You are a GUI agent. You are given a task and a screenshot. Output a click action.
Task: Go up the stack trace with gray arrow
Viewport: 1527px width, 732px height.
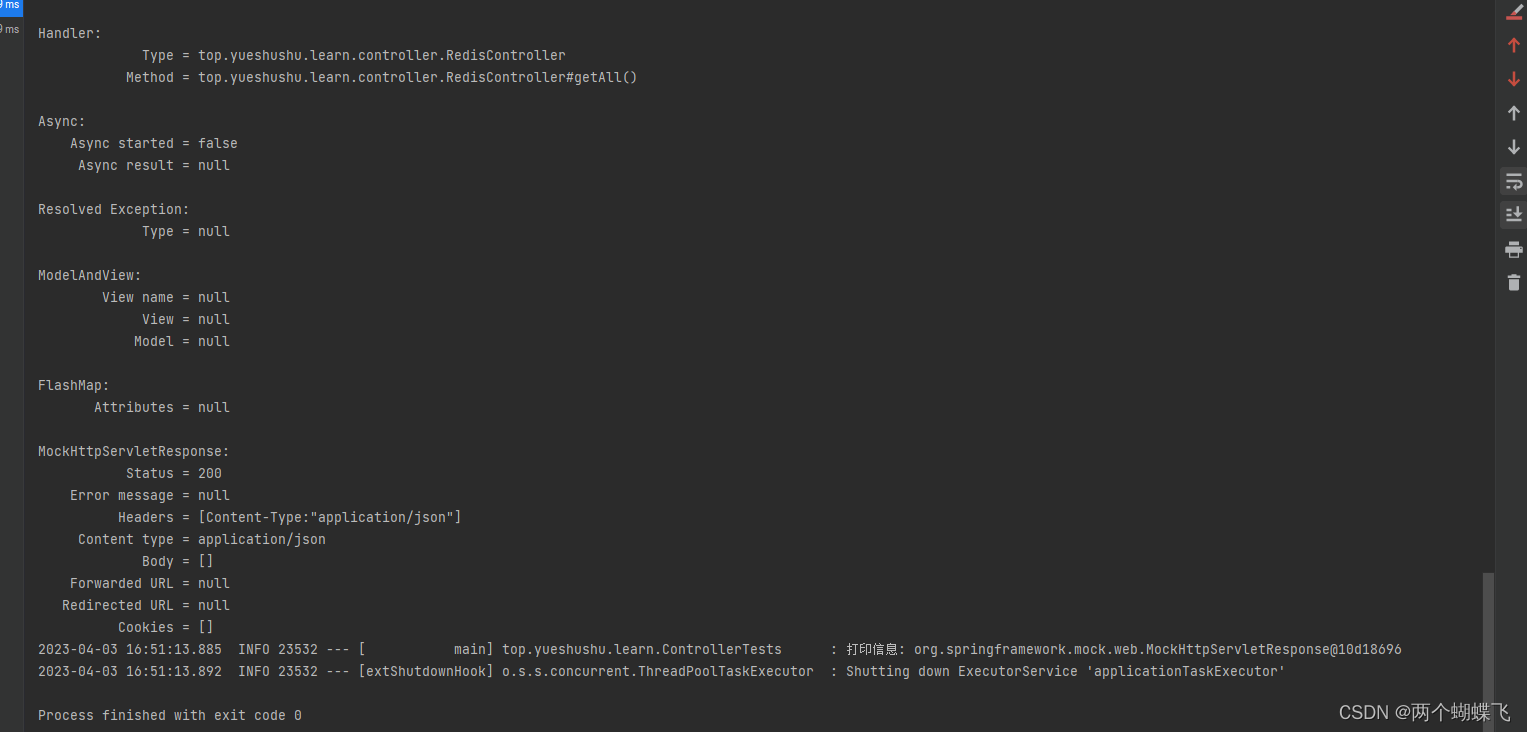pos(1513,113)
